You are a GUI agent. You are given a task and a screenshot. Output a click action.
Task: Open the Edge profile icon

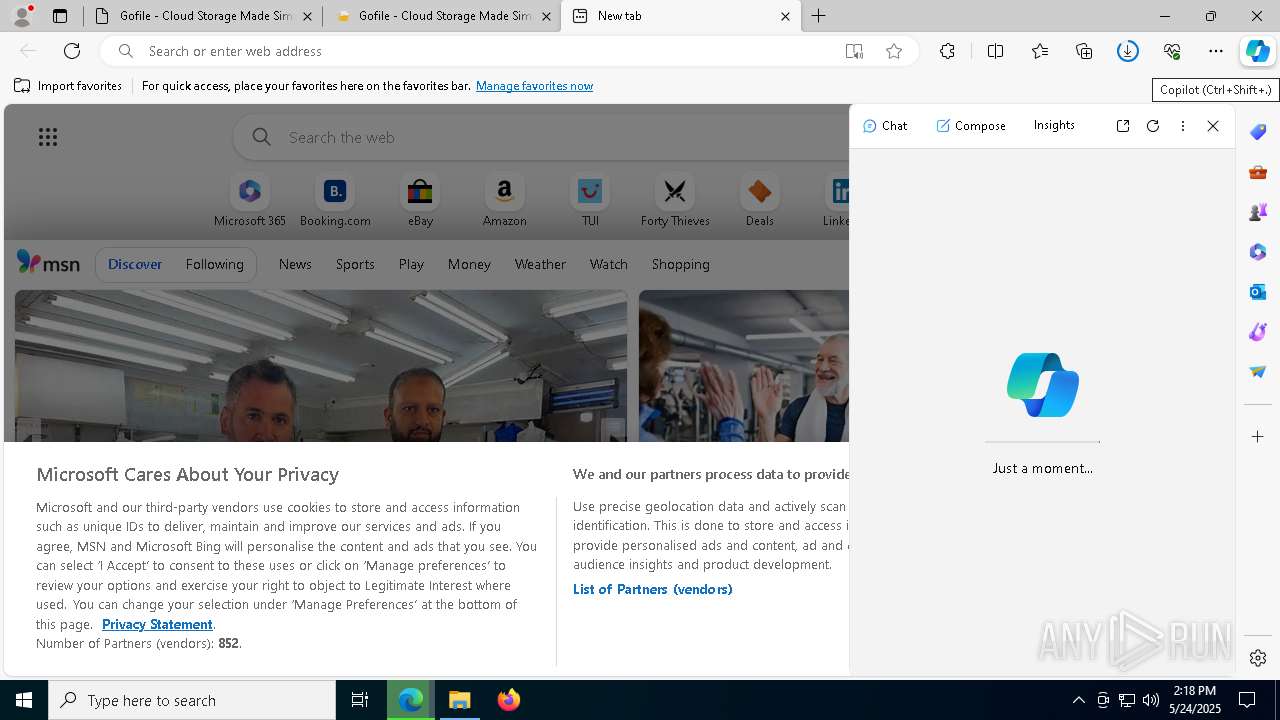click(x=22, y=16)
